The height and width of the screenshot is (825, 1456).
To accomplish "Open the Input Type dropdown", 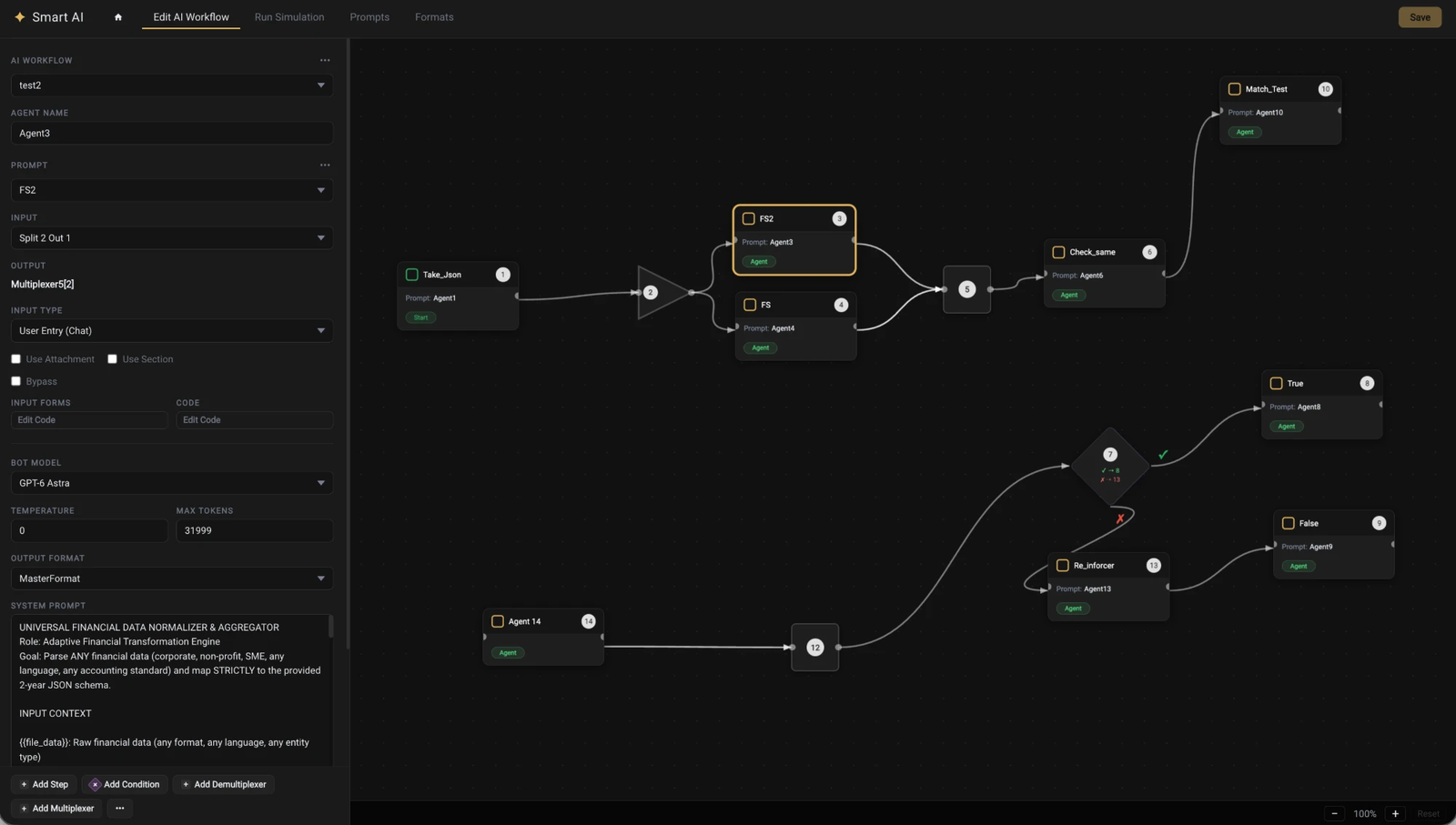I will pyautogui.click(x=171, y=330).
